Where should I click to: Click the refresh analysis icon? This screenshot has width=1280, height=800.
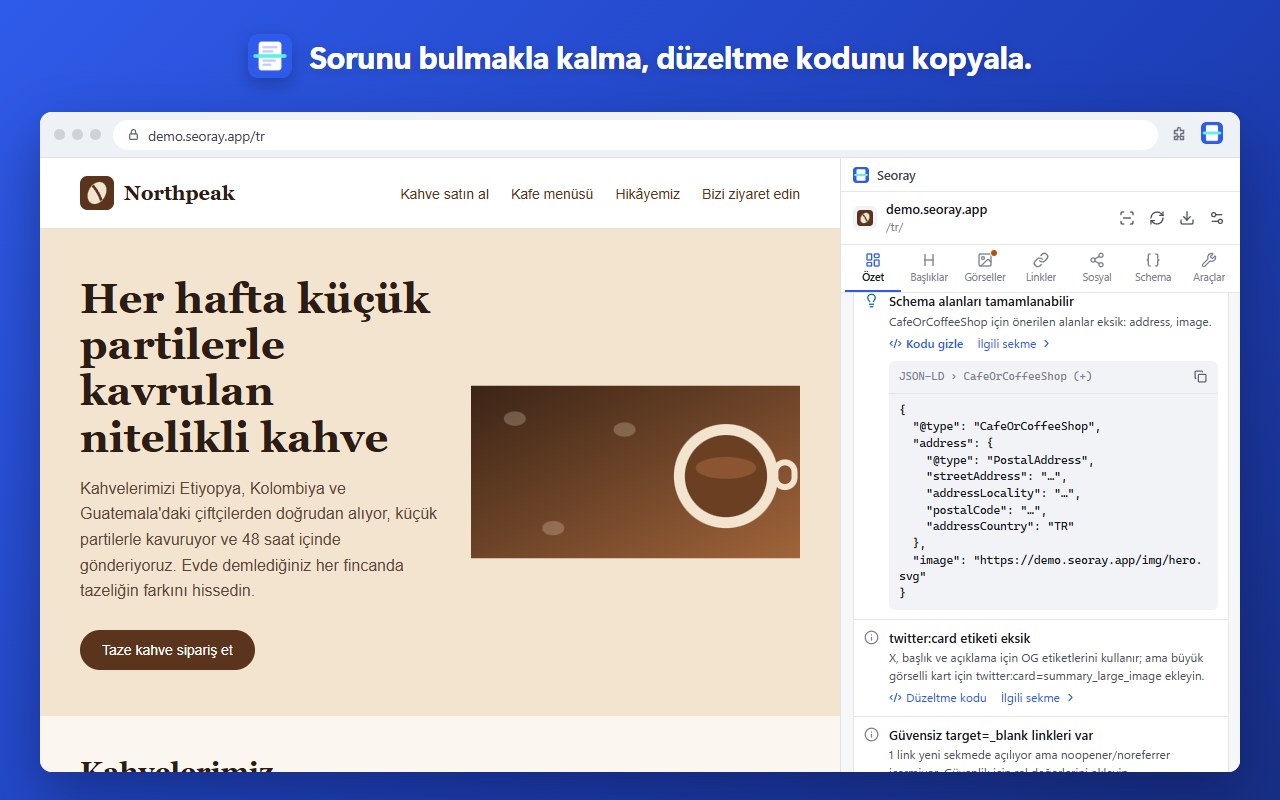tap(1157, 218)
